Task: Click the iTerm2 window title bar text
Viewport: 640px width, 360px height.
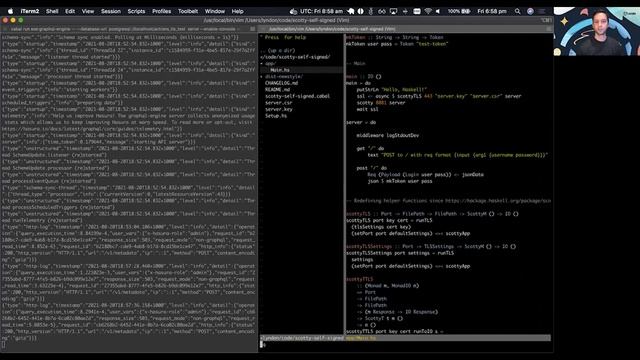Action: (276, 20)
